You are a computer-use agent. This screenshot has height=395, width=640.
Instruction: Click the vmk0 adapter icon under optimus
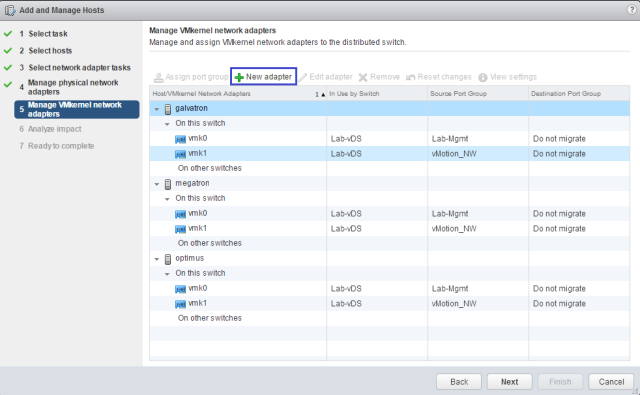pos(180,289)
